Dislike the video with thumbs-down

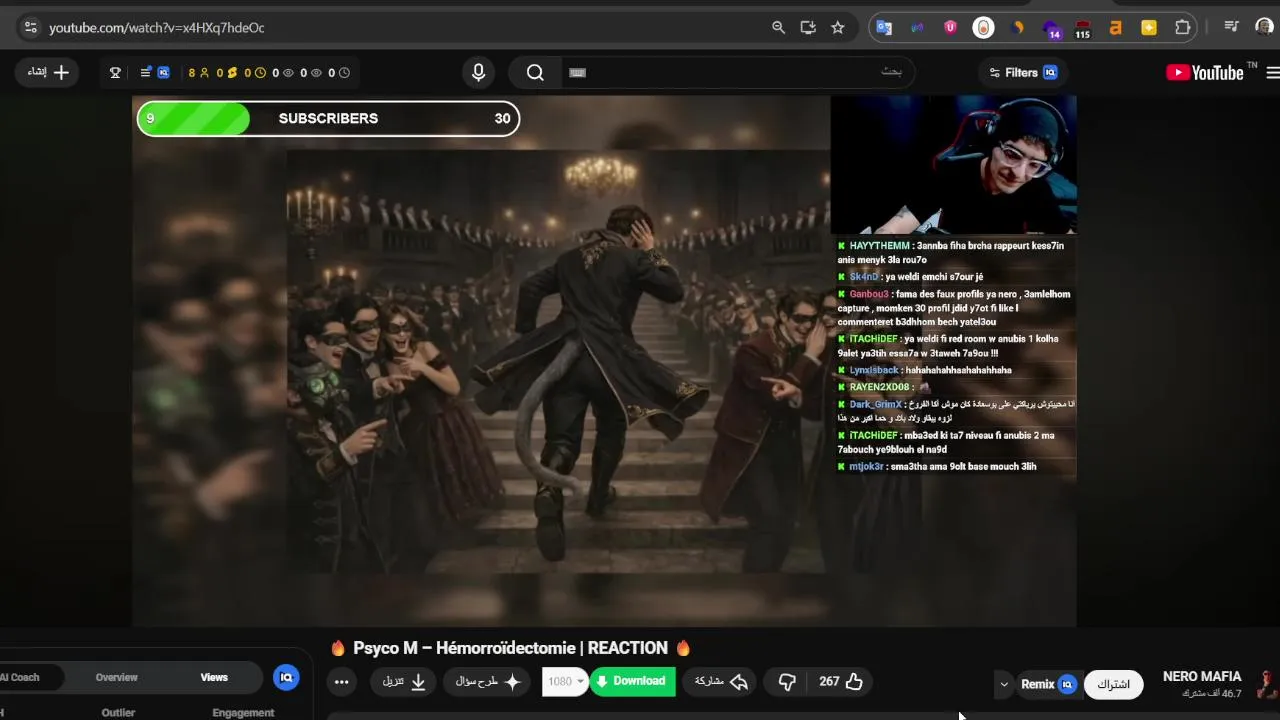pyautogui.click(x=787, y=682)
